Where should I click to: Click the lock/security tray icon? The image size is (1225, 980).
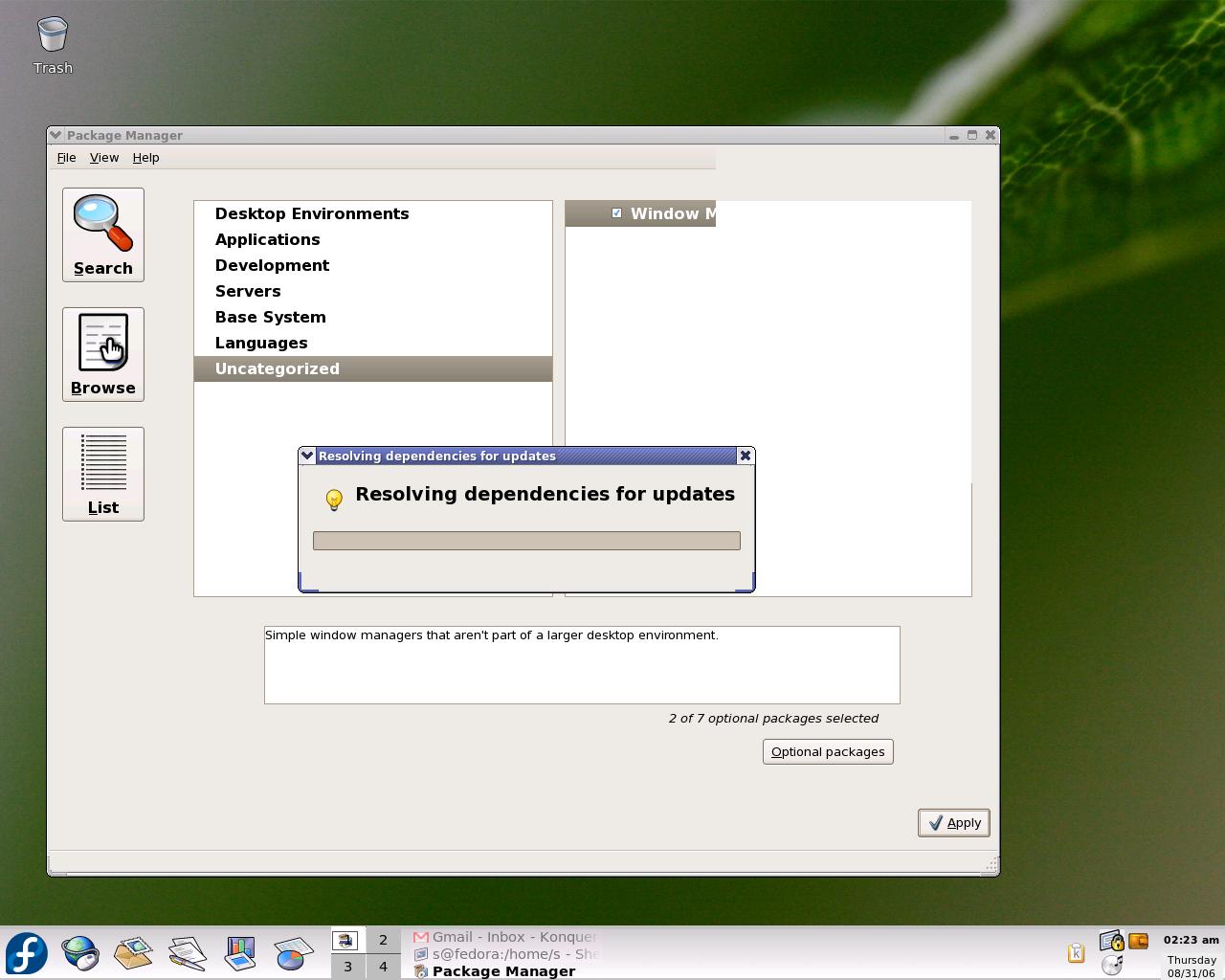coord(1111,941)
